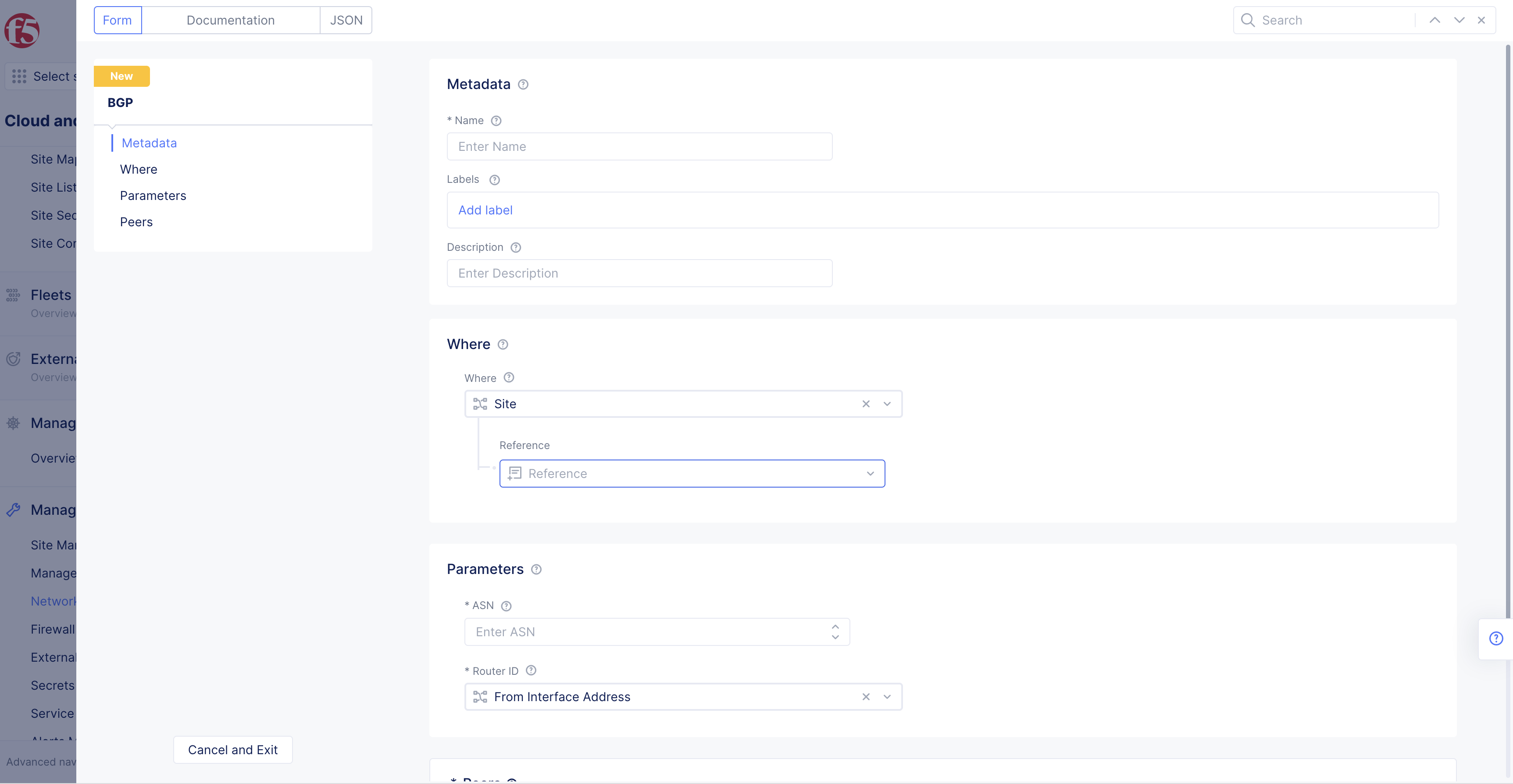Click the Enter Description input field
Screen dimensions: 1513x784
(x=639, y=274)
